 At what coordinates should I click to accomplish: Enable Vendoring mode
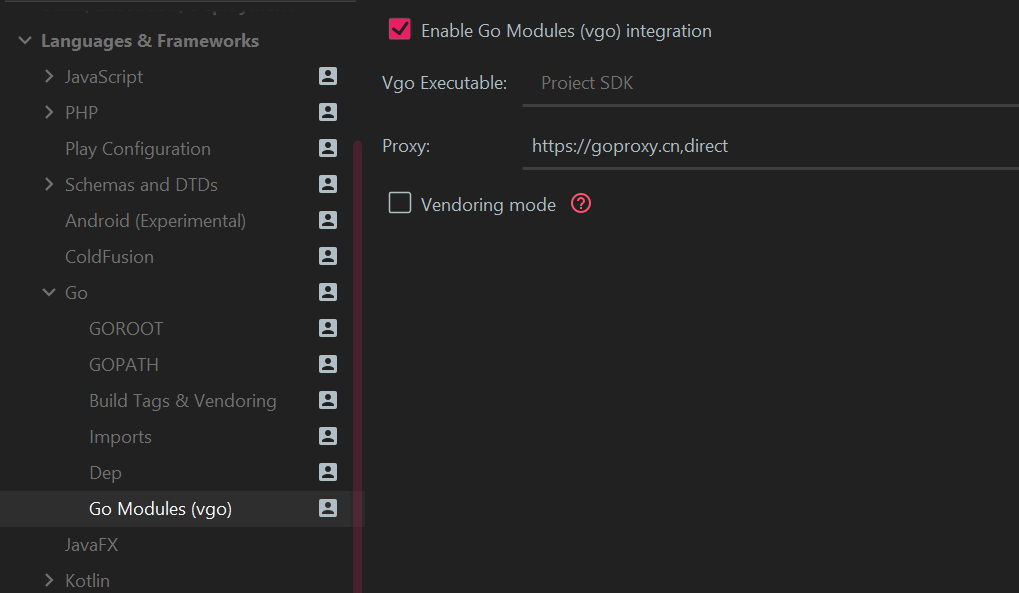(x=399, y=202)
